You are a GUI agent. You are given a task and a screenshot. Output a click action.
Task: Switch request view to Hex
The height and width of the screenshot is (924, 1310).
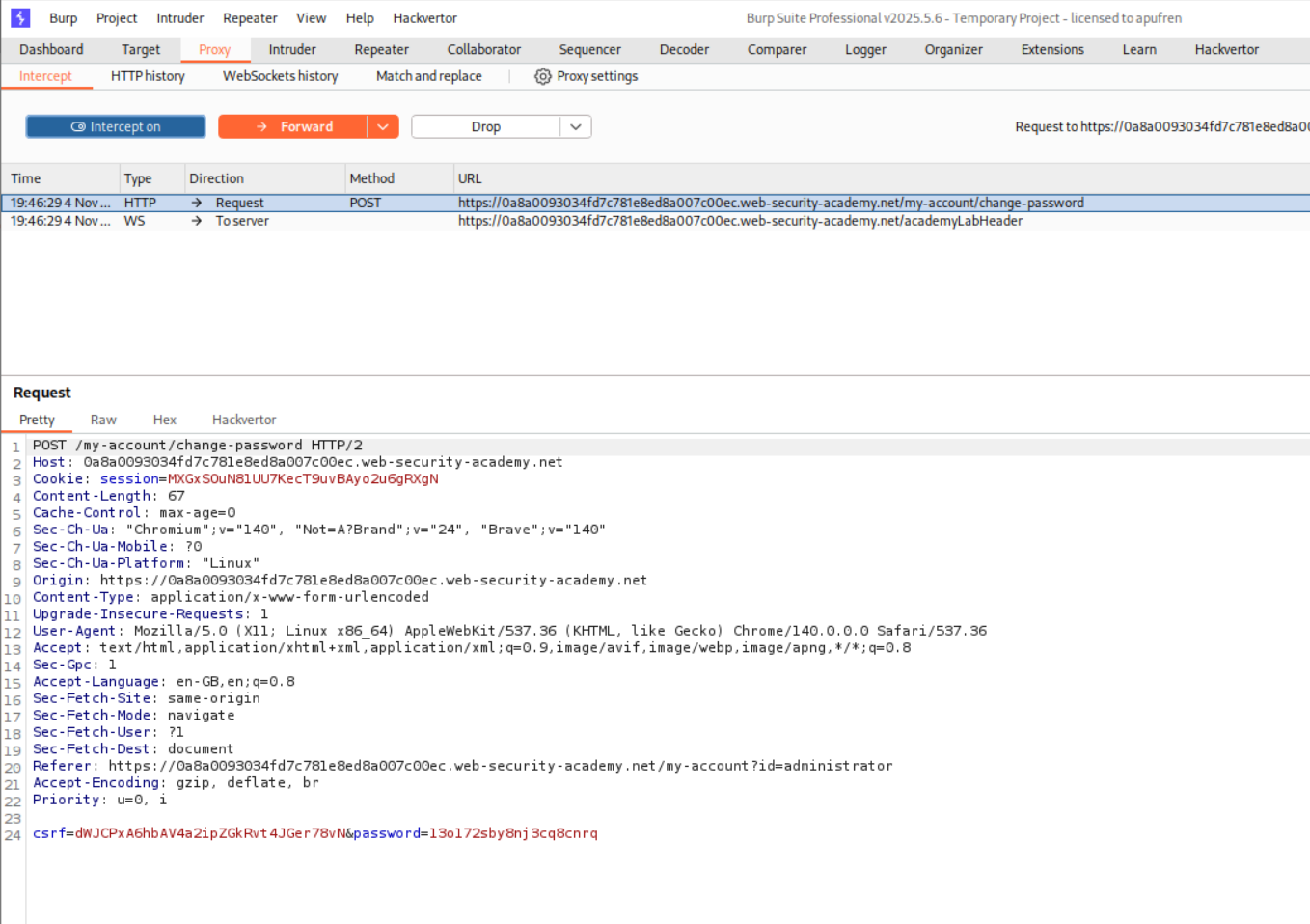click(165, 420)
